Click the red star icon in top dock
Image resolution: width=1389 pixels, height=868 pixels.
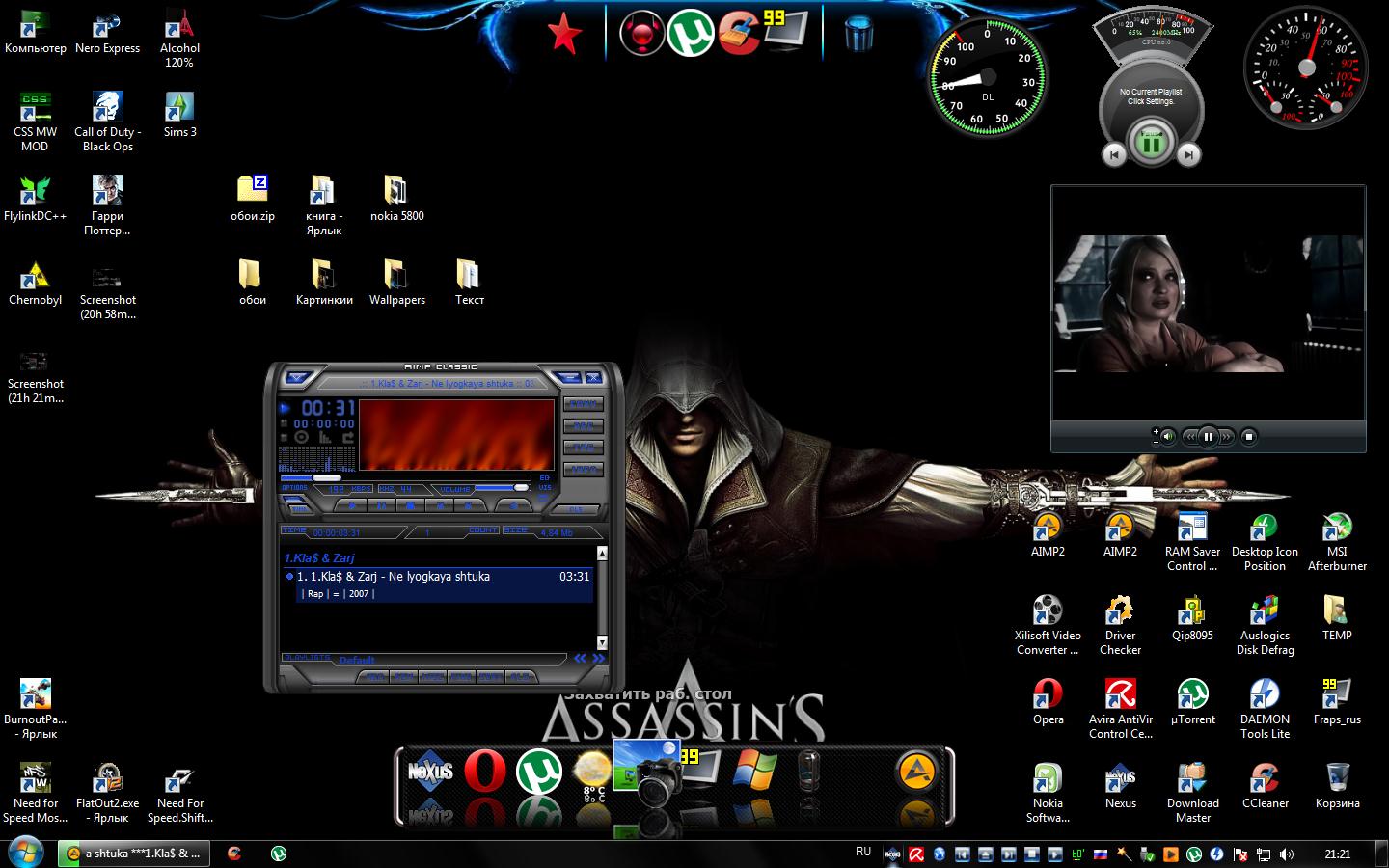coord(564,35)
